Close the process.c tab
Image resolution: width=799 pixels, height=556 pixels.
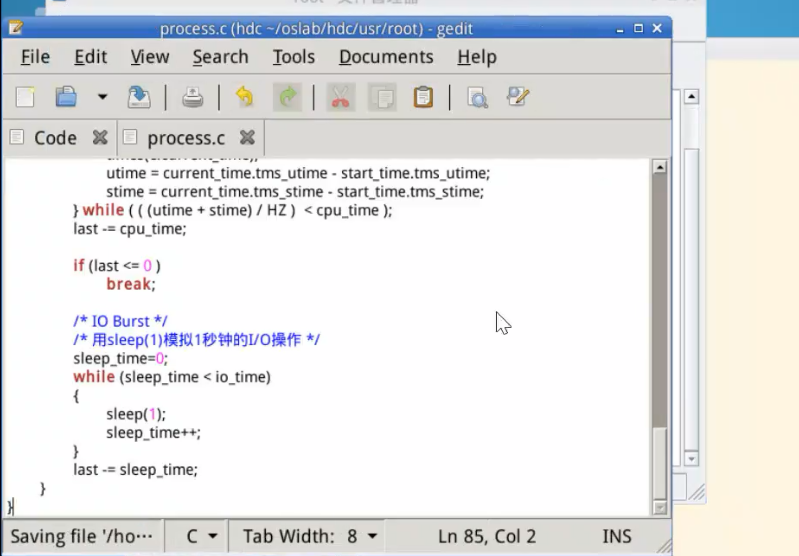pyautogui.click(x=247, y=137)
